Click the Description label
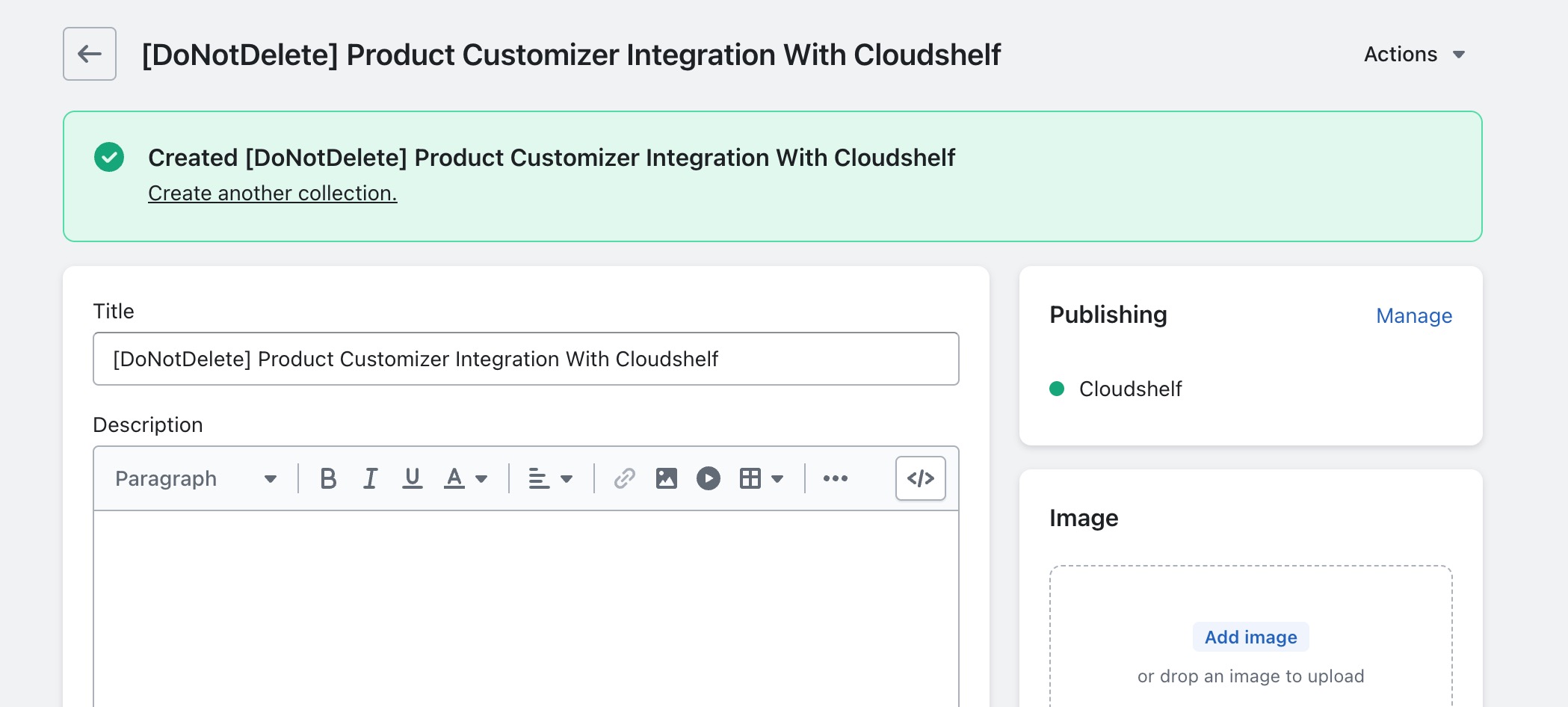 point(148,425)
